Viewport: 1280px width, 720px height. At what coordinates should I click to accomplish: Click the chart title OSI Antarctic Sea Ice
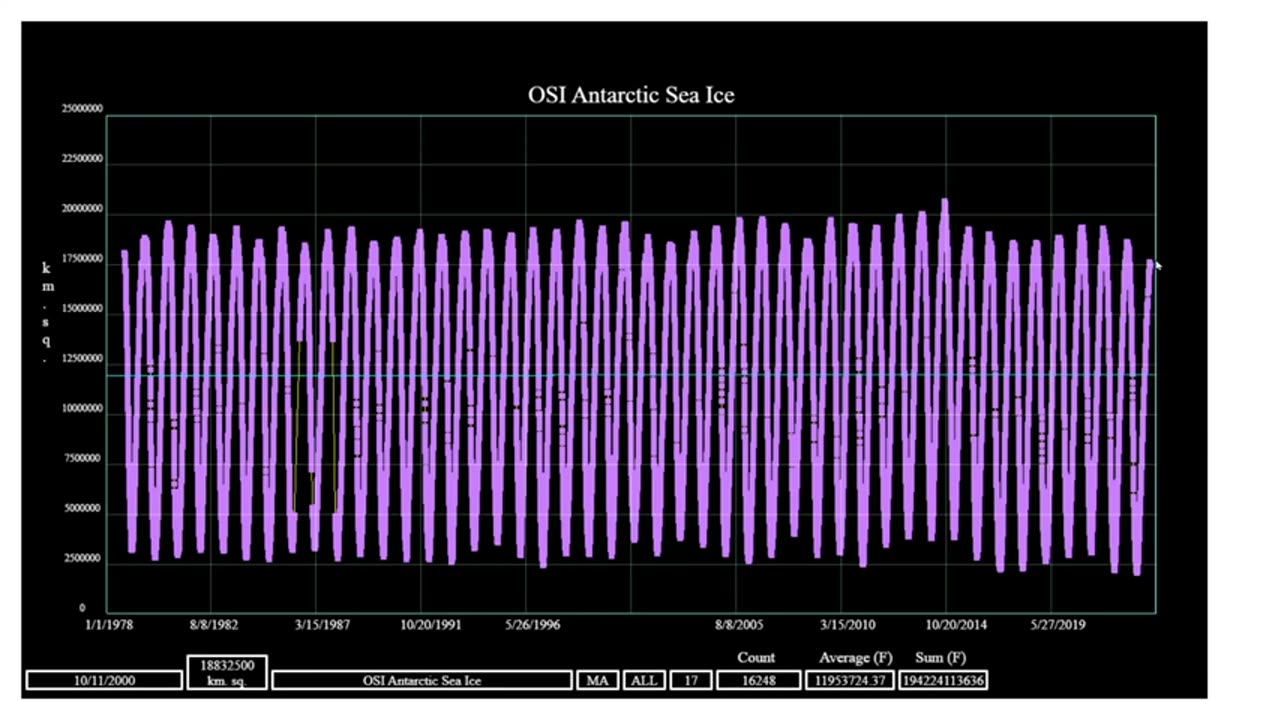coord(631,95)
